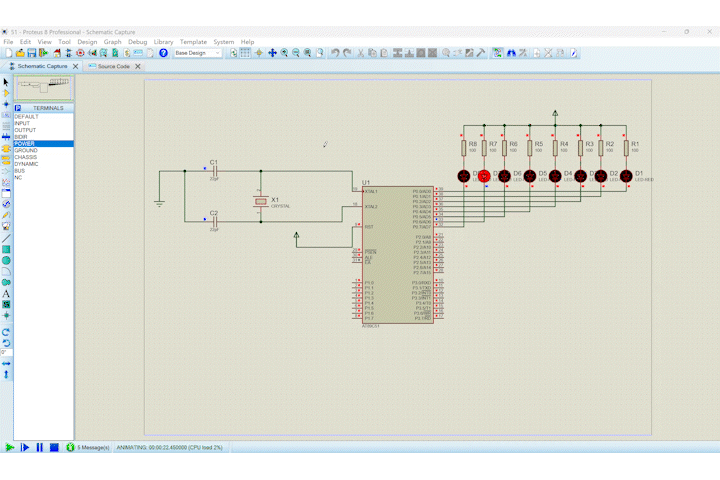This screenshot has width=720, height=480.
Task: Click the overview thumbnail of schematic
Action: click(42, 88)
